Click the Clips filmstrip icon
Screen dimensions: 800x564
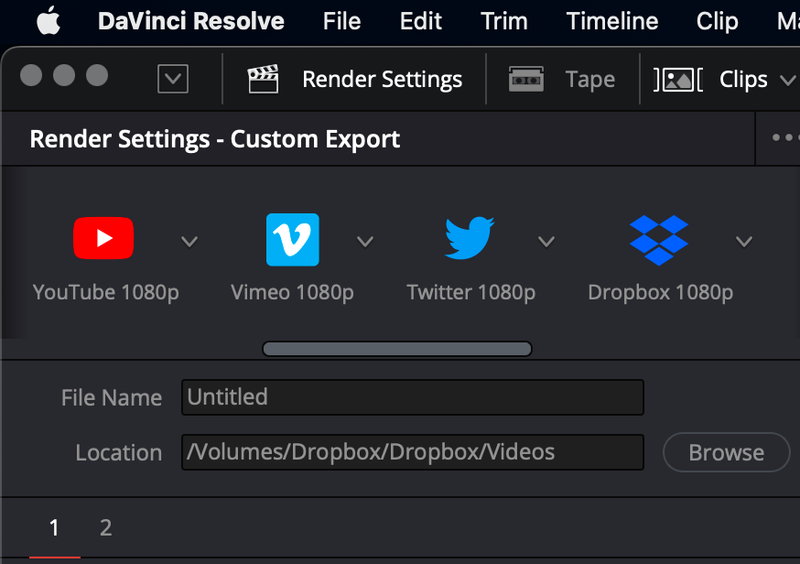pyautogui.click(x=679, y=80)
